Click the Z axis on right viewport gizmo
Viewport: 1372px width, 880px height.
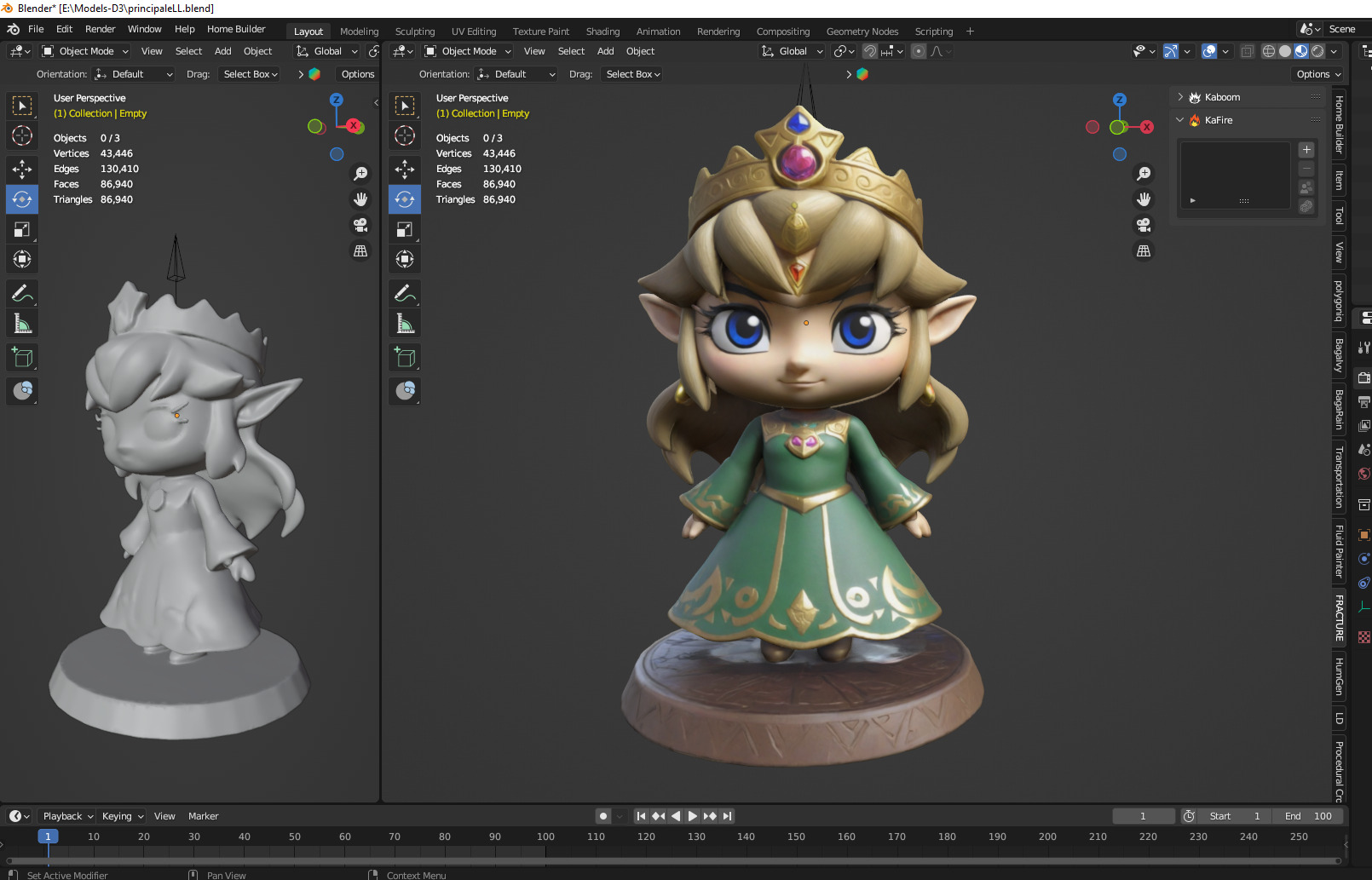pyautogui.click(x=1120, y=100)
